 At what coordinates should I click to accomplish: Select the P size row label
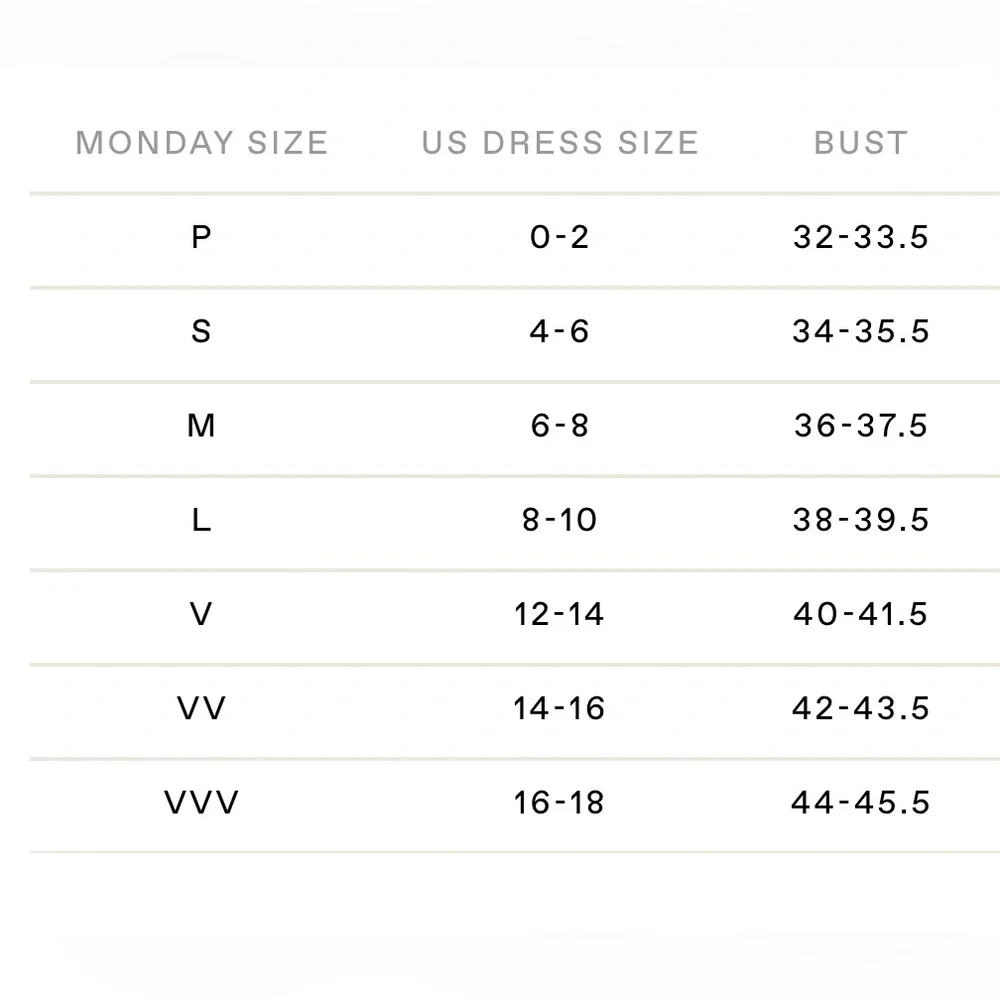click(x=201, y=237)
